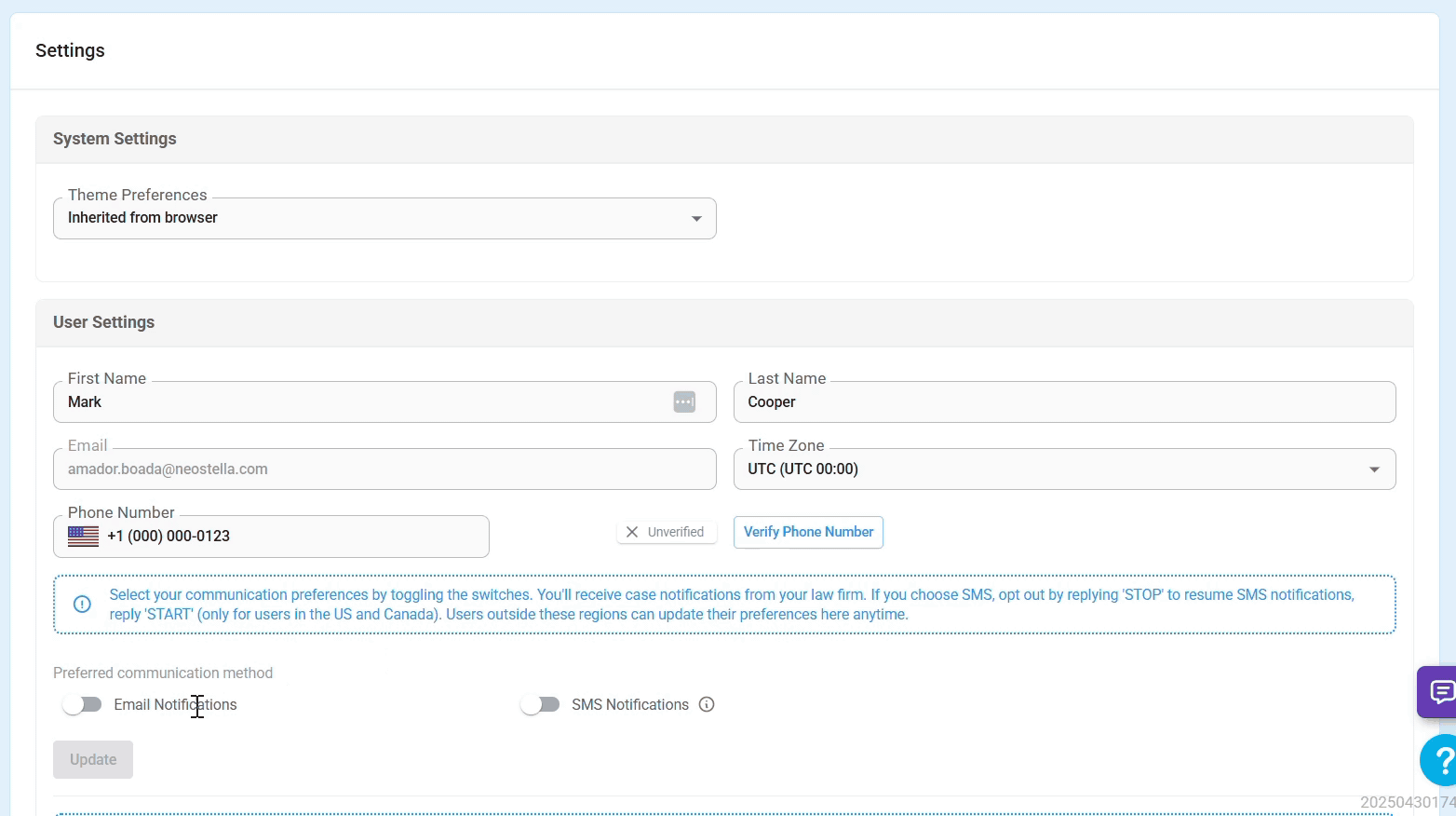Viewport: 1456px width, 816px height.
Task: Click the disabled Email address field
Action: pos(384,469)
